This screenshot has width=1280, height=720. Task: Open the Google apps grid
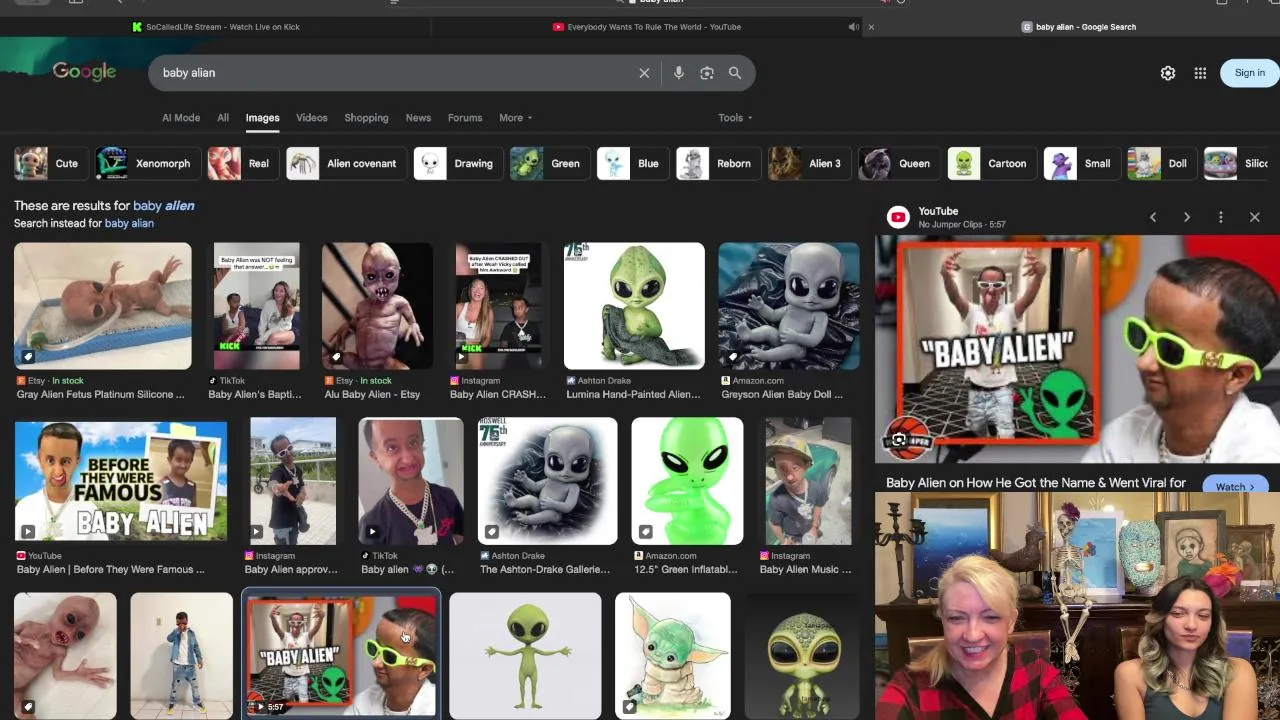(1200, 73)
